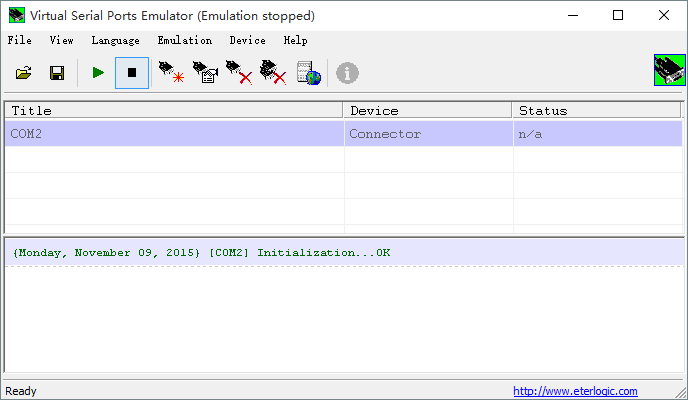Sort by the Title column header
Viewport: 688px width, 400px height.
coord(174,111)
